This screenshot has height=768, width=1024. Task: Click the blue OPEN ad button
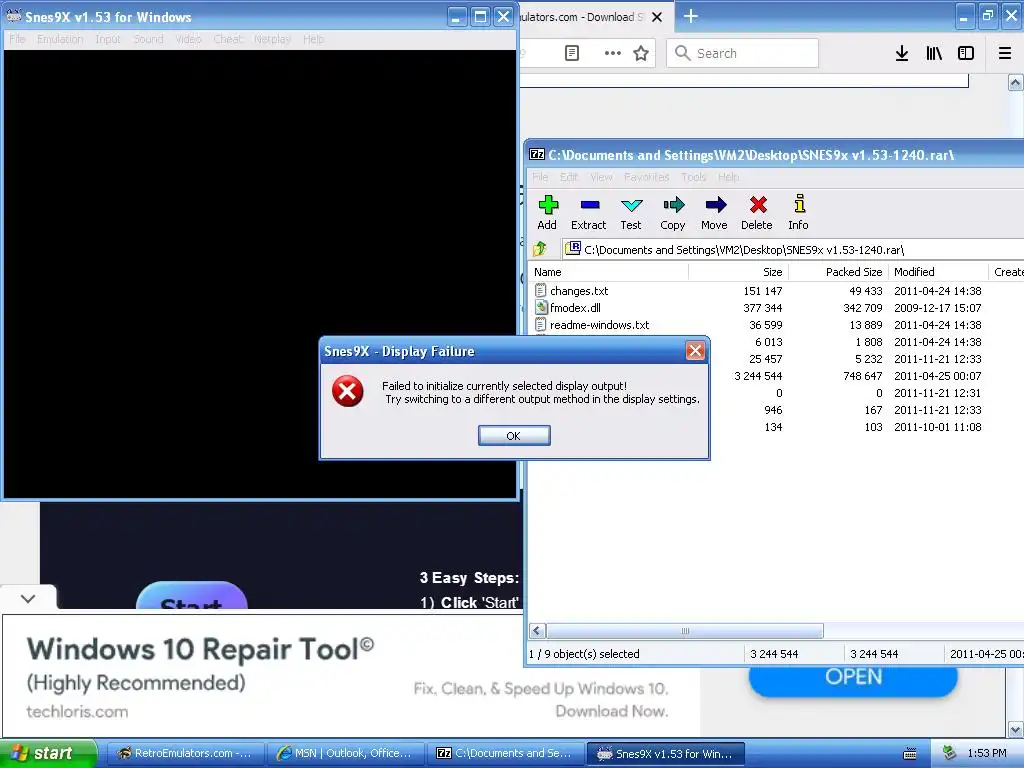pyautogui.click(x=853, y=679)
